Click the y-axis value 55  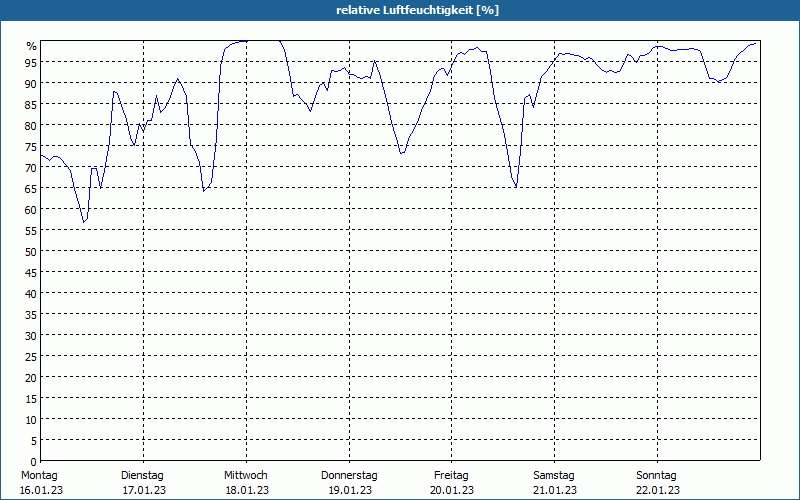pos(31,231)
